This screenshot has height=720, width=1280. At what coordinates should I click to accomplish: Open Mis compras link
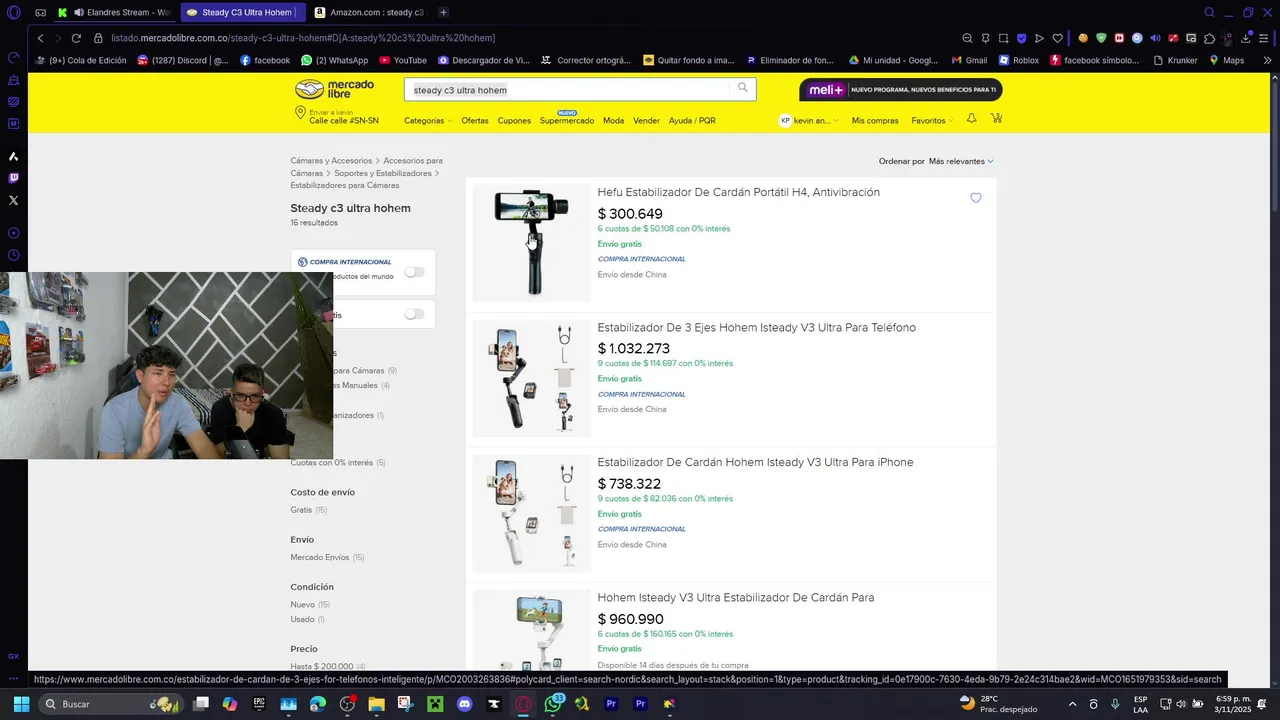point(875,120)
